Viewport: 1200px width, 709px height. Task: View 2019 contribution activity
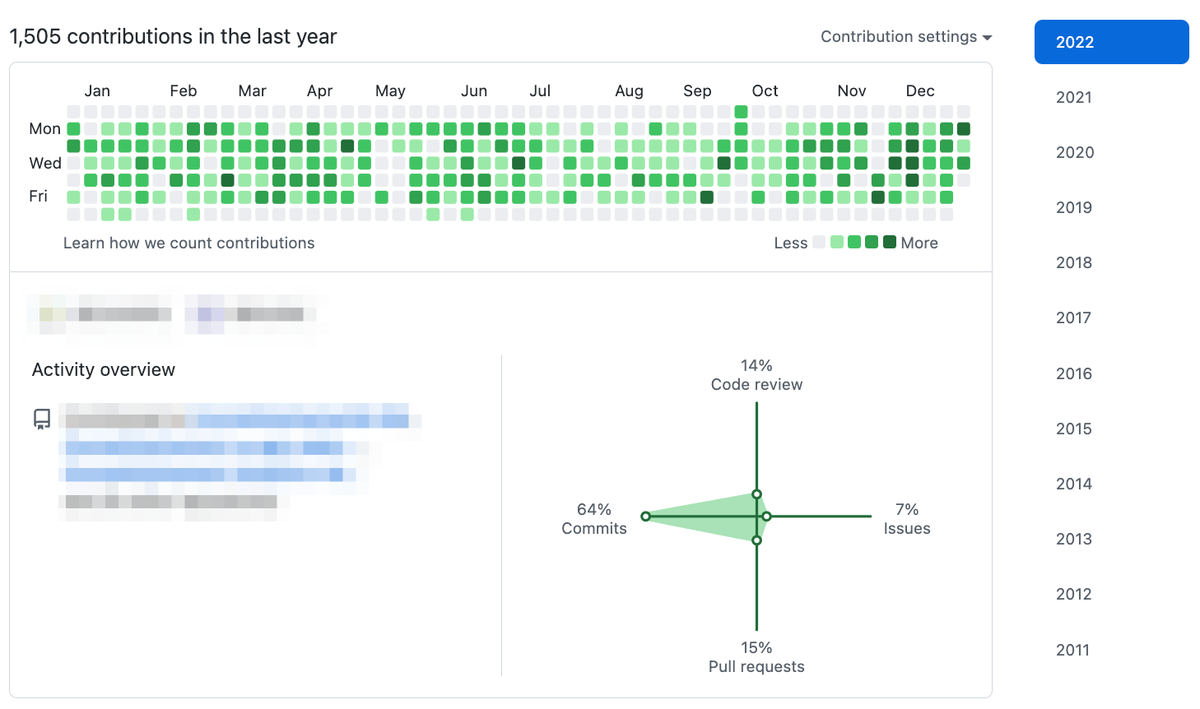click(x=1074, y=208)
